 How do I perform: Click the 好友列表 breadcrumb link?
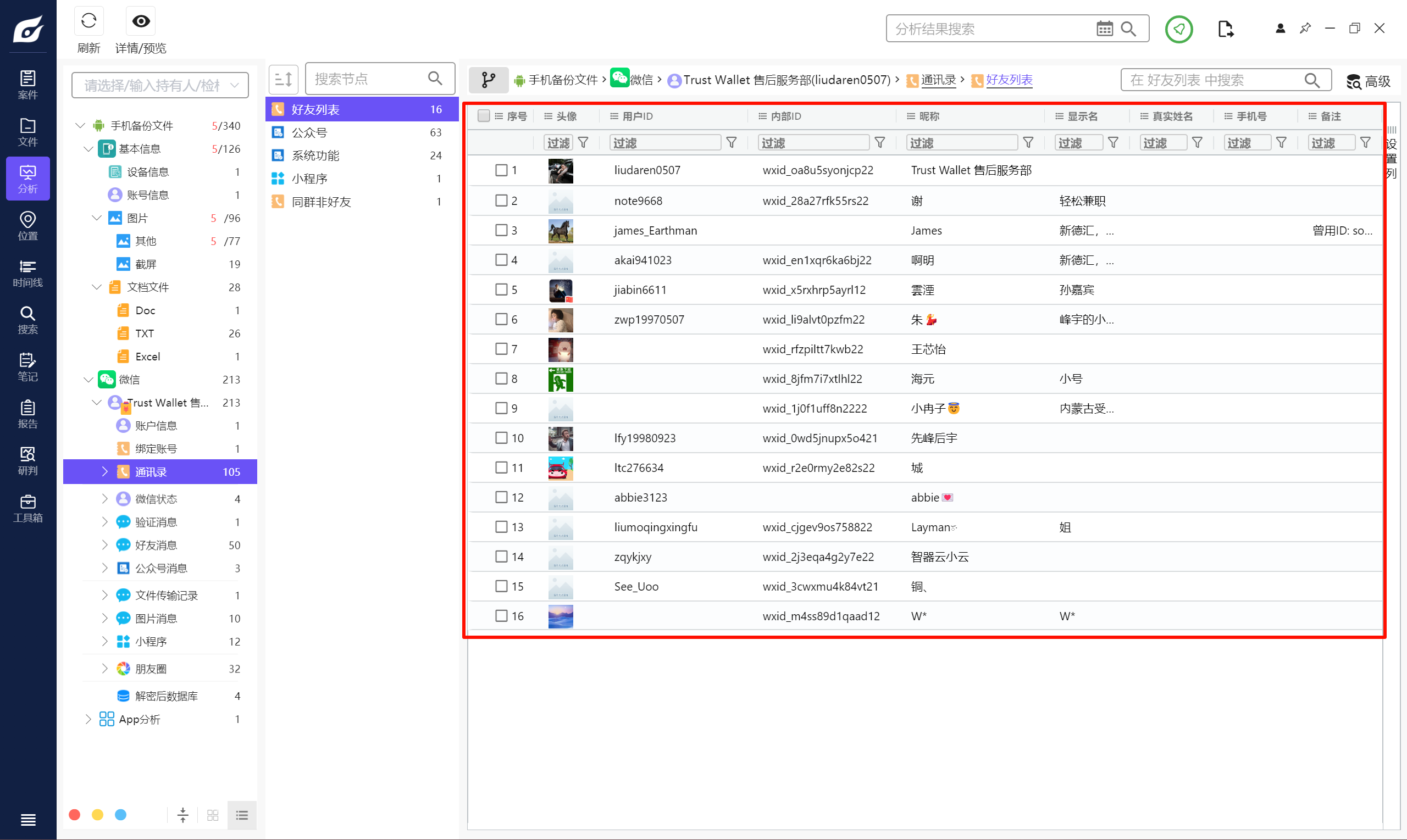pyautogui.click(x=1009, y=80)
